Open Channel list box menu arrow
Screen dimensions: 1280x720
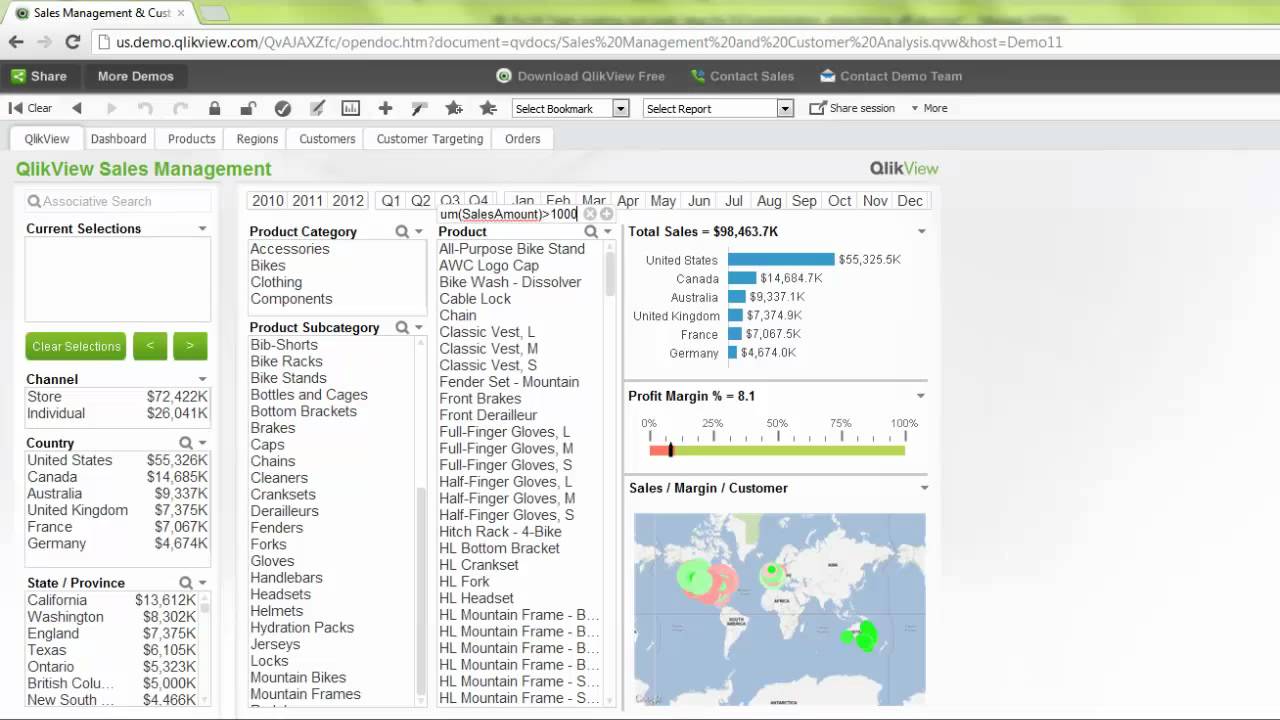pyautogui.click(x=202, y=380)
